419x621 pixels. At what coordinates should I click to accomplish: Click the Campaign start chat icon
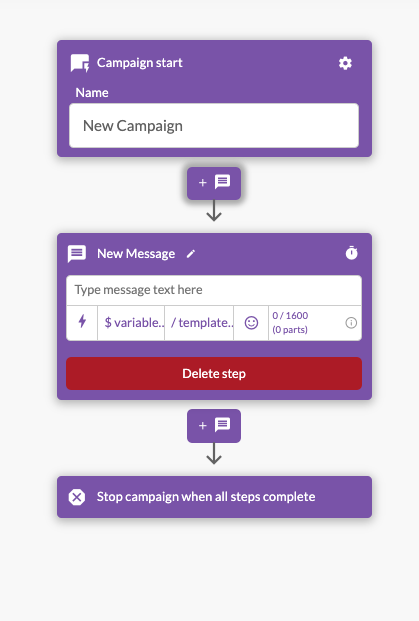pos(80,63)
